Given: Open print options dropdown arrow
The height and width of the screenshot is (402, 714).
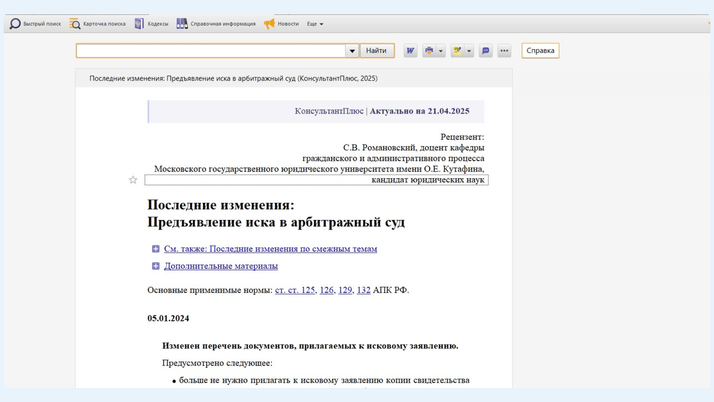Looking at the screenshot, I should pyautogui.click(x=440, y=51).
